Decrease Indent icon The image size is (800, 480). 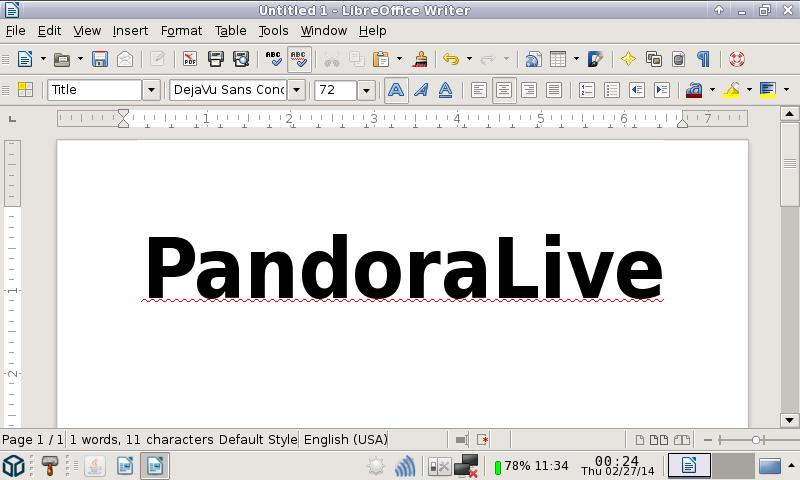point(637,90)
